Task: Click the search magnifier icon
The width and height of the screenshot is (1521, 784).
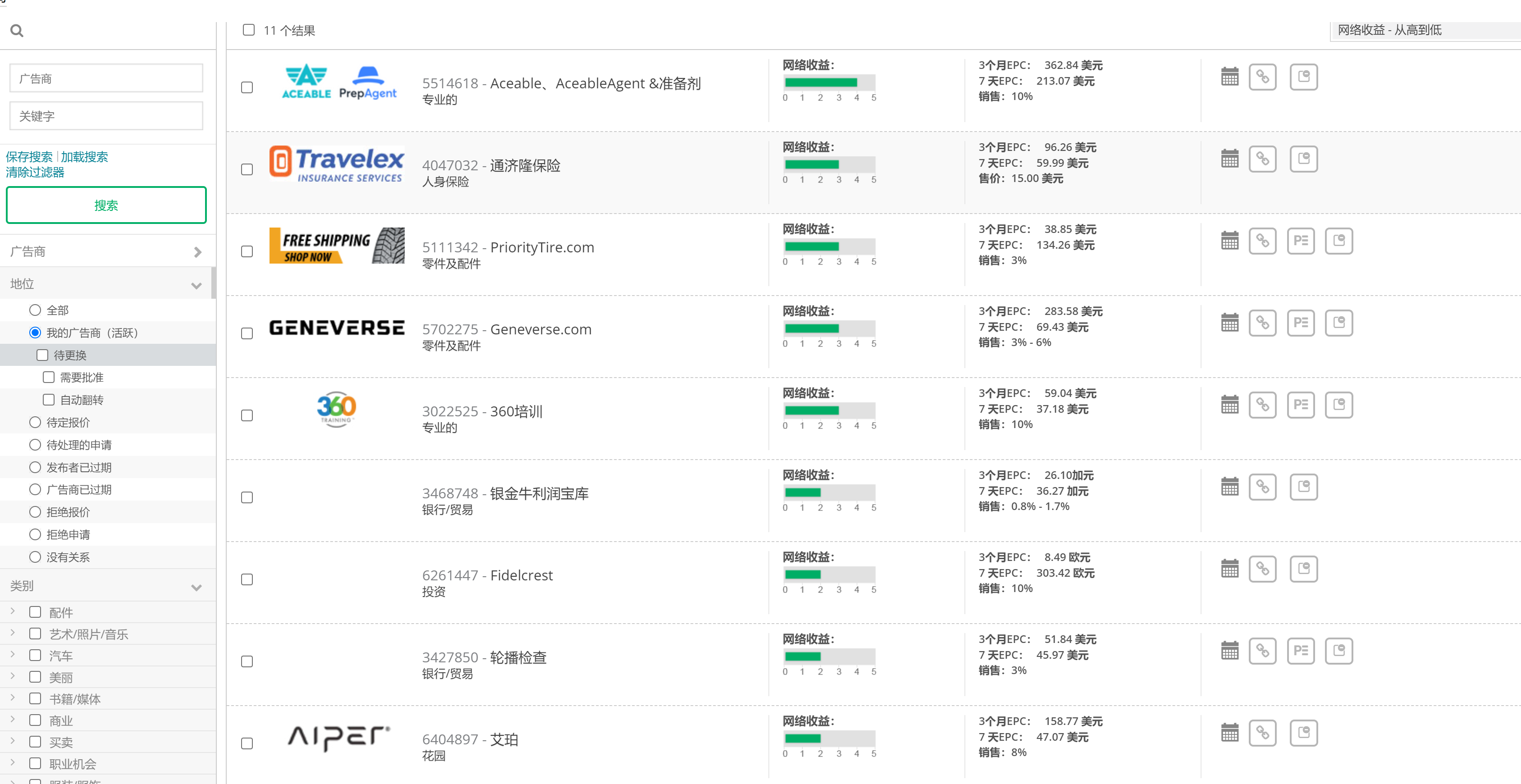Action: pyautogui.click(x=17, y=31)
